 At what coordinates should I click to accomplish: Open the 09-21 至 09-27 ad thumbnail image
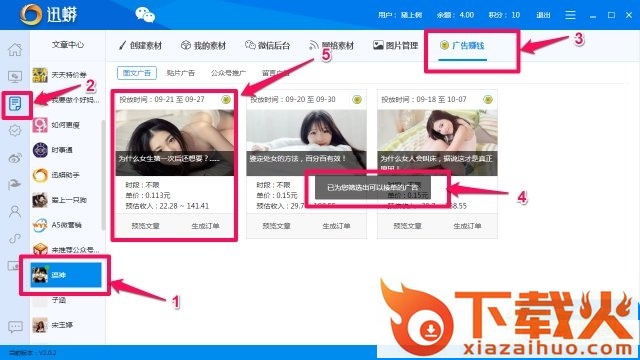coord(175,142)
